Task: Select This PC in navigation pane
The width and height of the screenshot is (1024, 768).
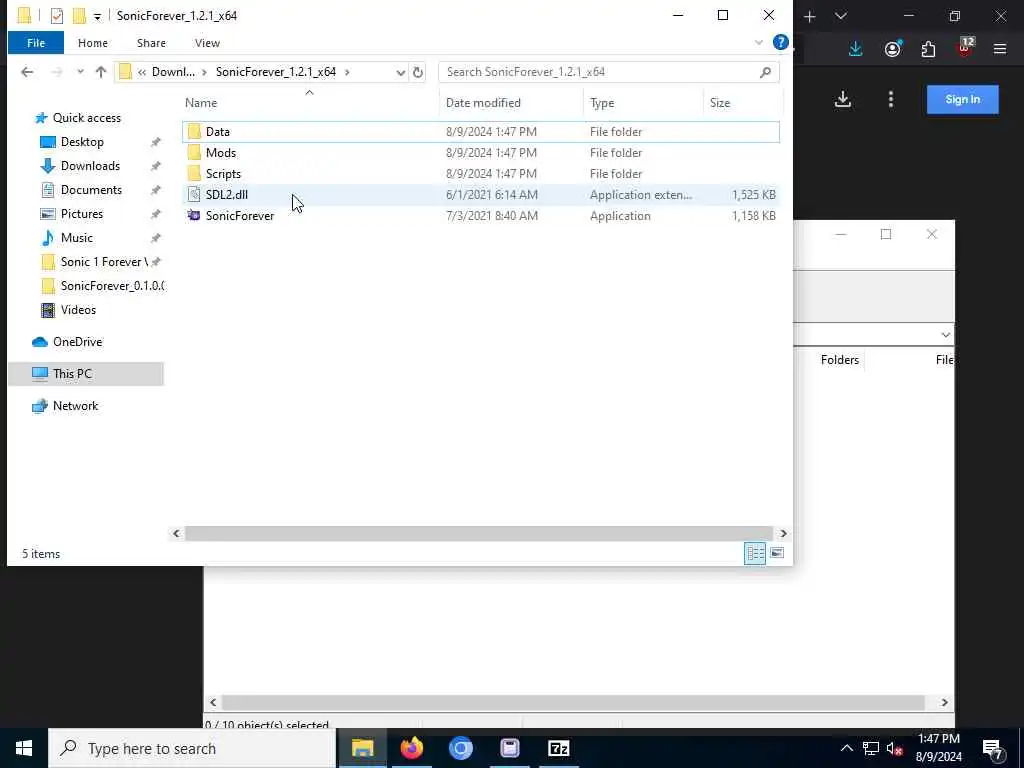Action: pyautogui.click(x=86, y=374)
